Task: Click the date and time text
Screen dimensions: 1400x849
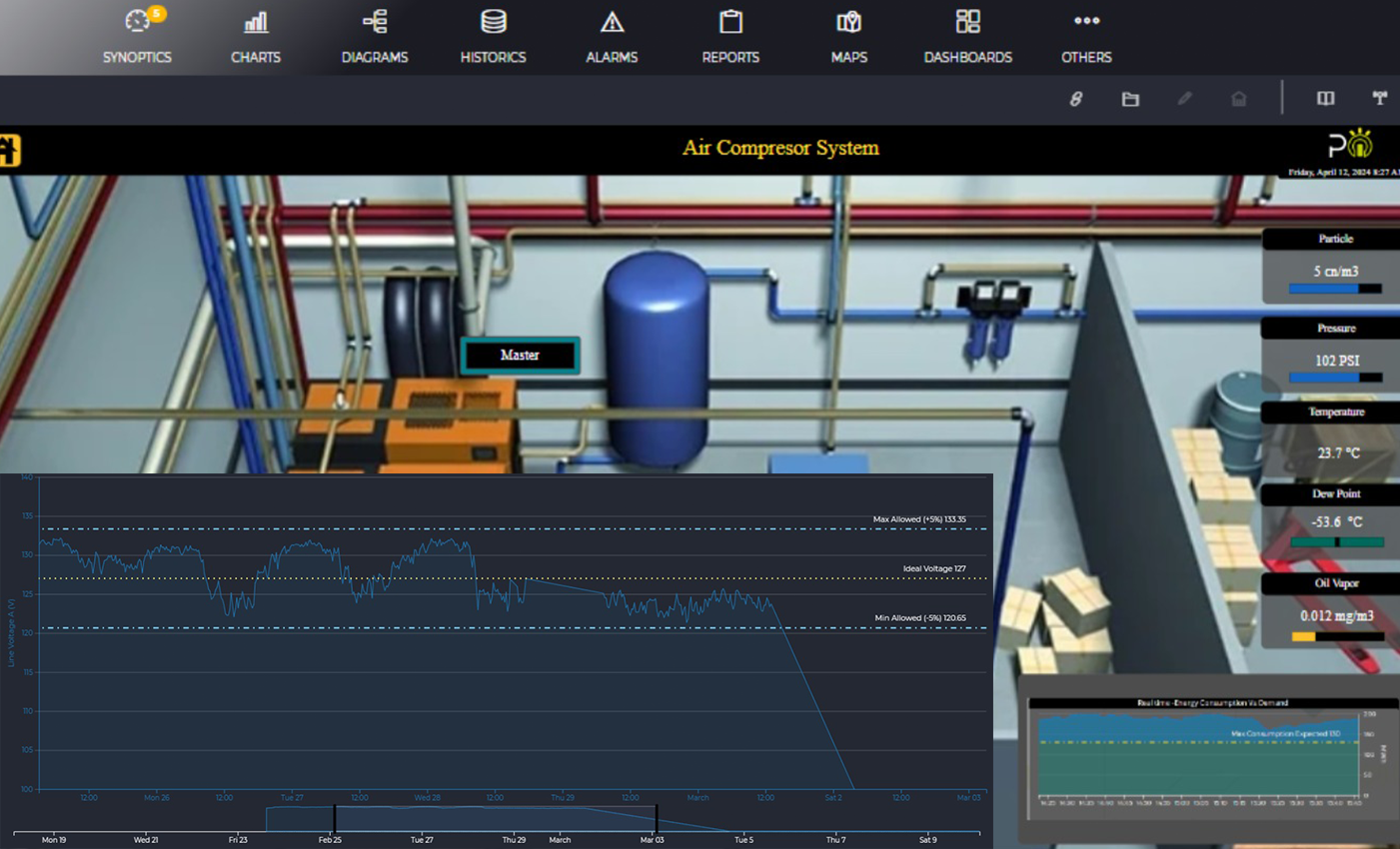Action: [1343, 172]
